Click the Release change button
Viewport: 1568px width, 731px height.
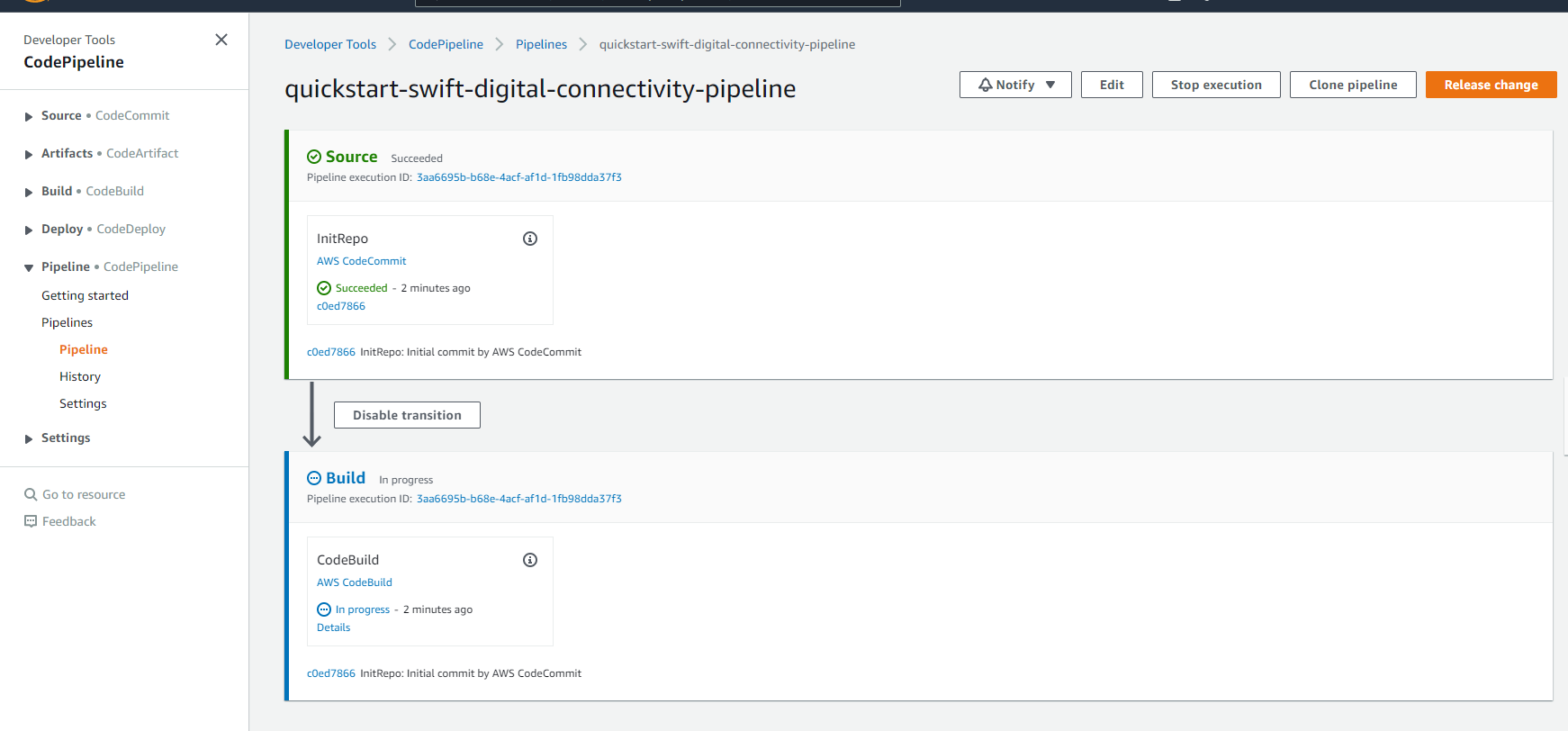[1491, 85]
